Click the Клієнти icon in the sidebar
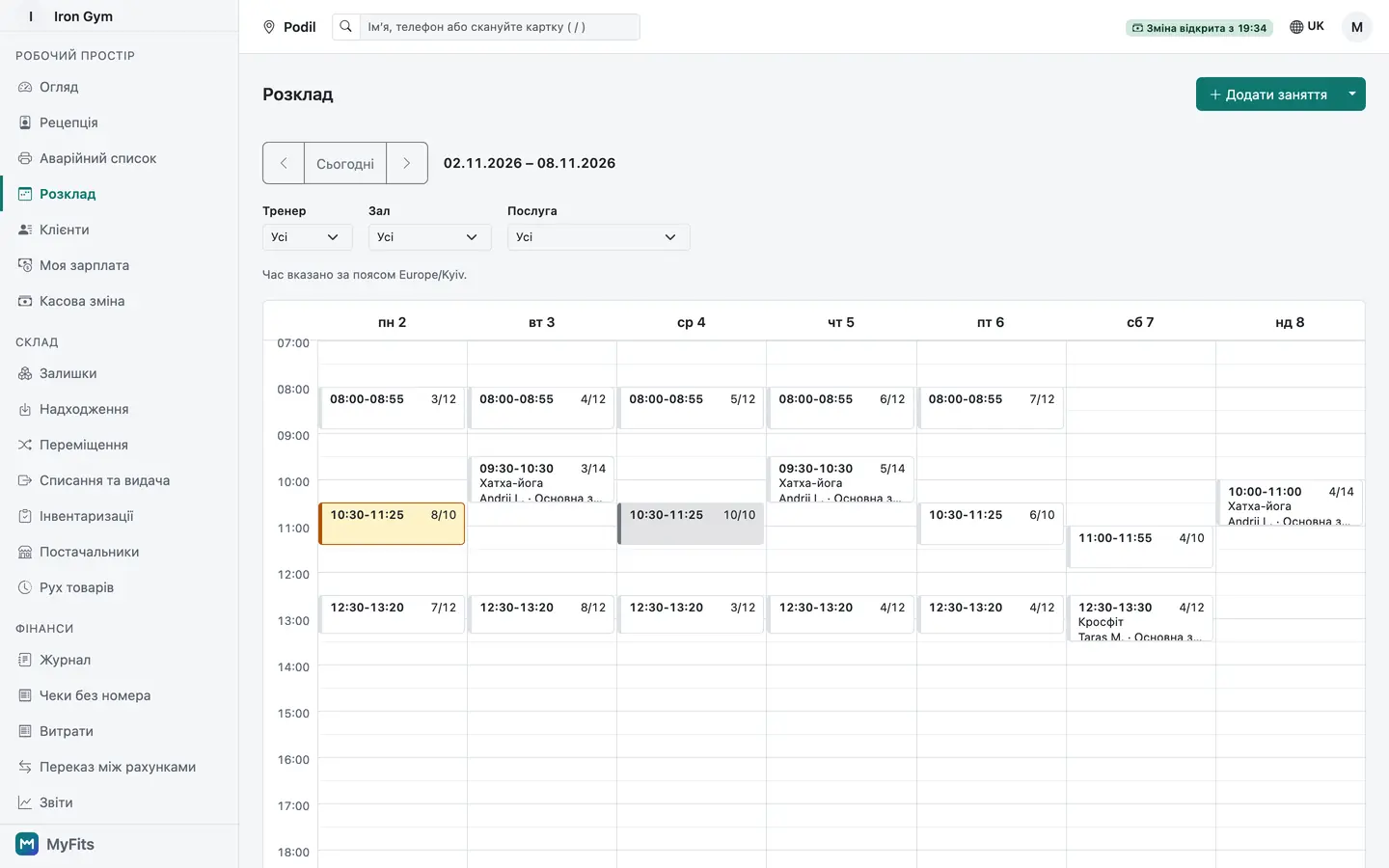The width and height of the screenshot is (1389, 868). pyautogui.click(x=25, y=230)
